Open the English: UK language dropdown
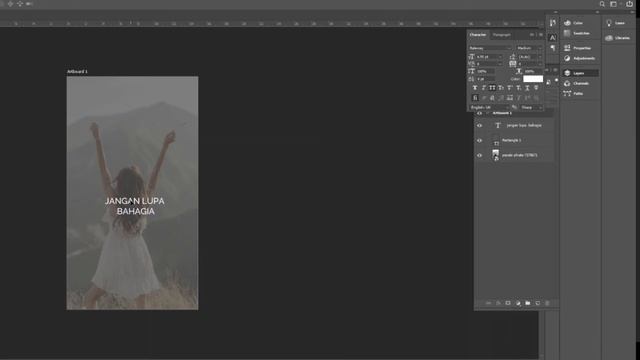 (x=489, y=107)
